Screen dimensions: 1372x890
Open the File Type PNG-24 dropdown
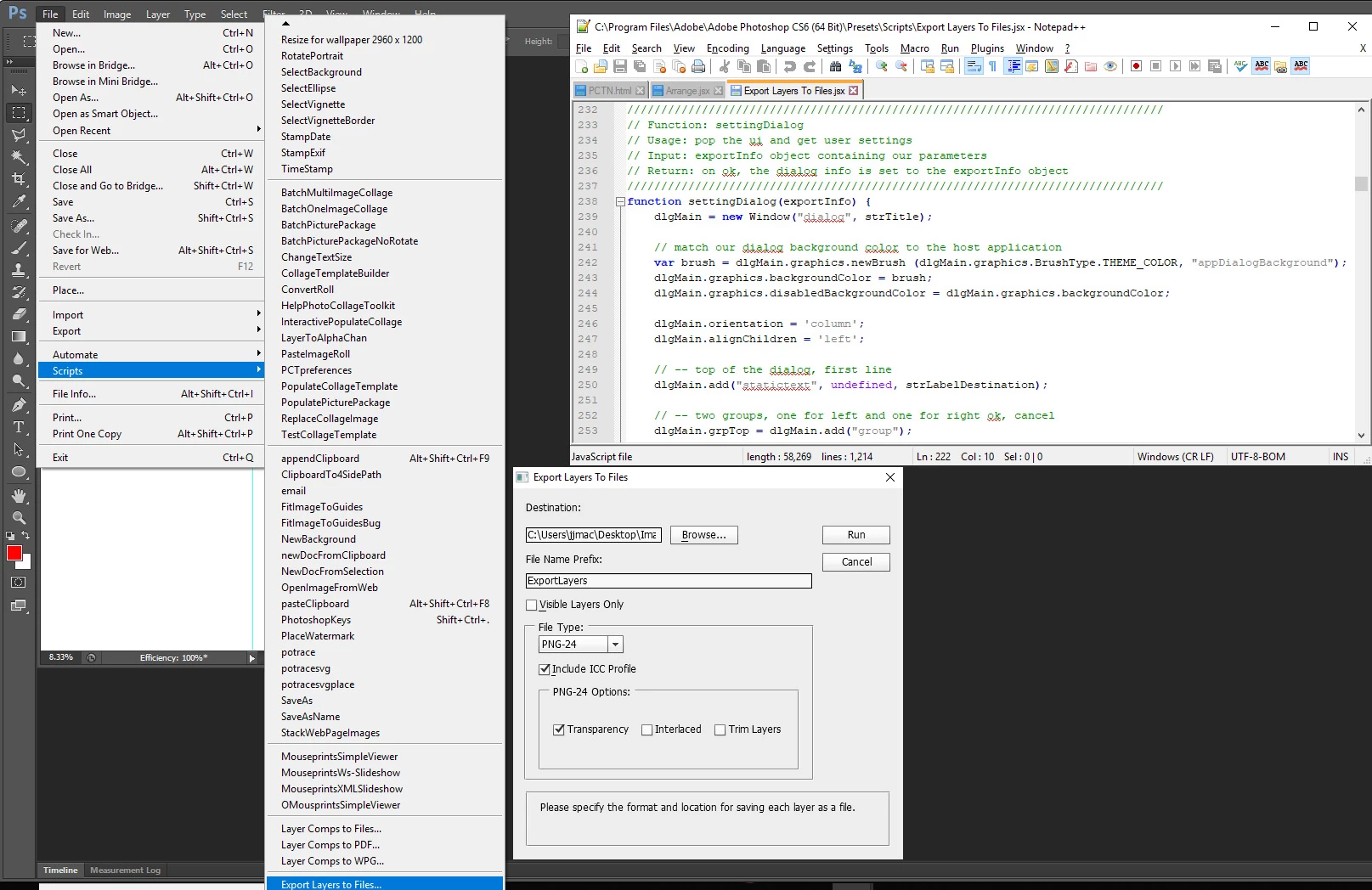pos(616,645)
